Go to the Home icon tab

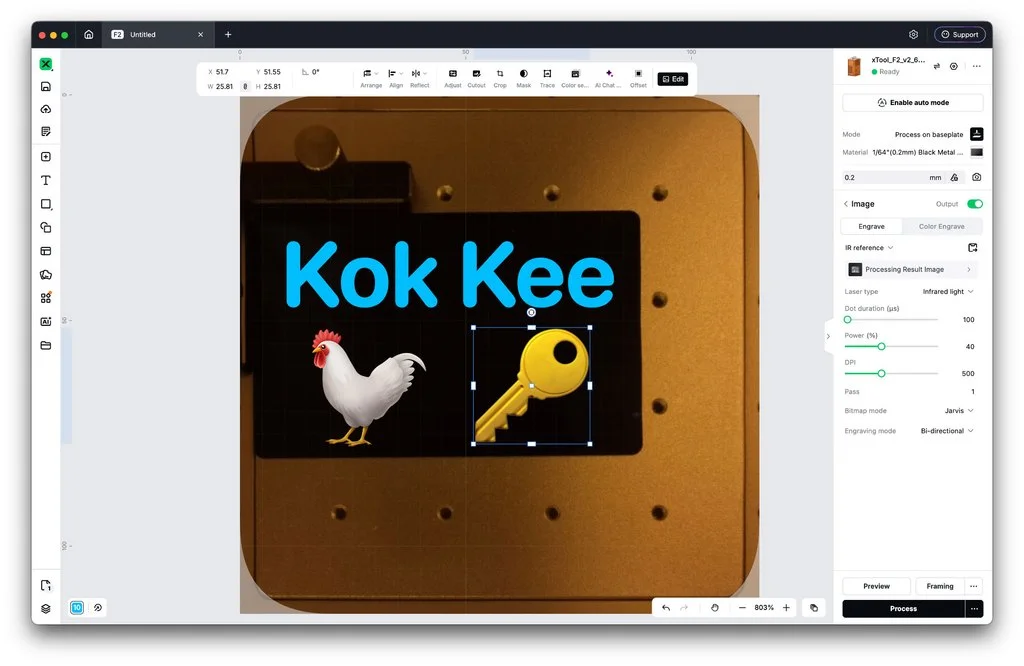click(x=89, y=35)
